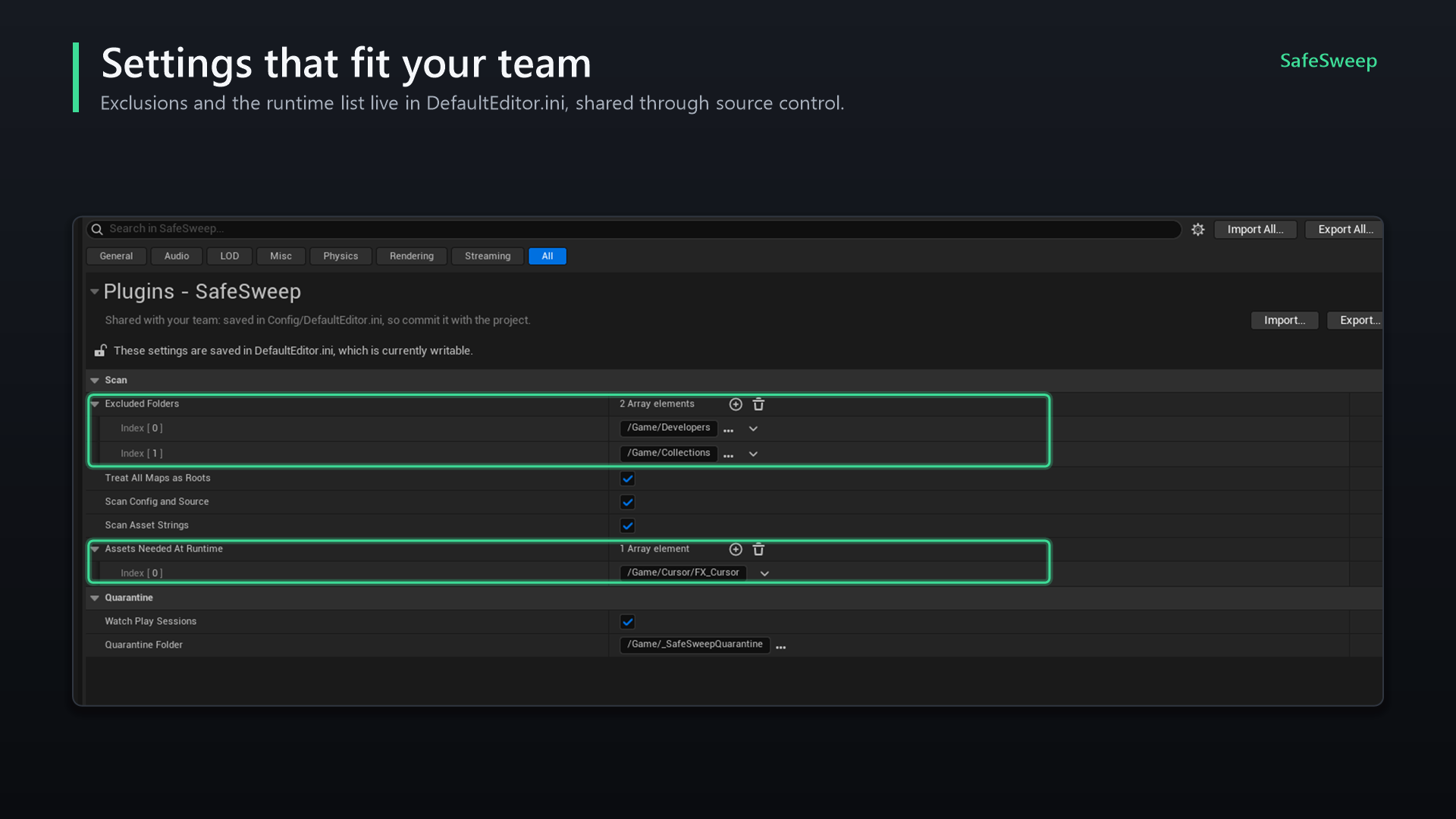1456x819 pixels.
Task: Select the Streaming filter tab
Action: pos(488,256)
